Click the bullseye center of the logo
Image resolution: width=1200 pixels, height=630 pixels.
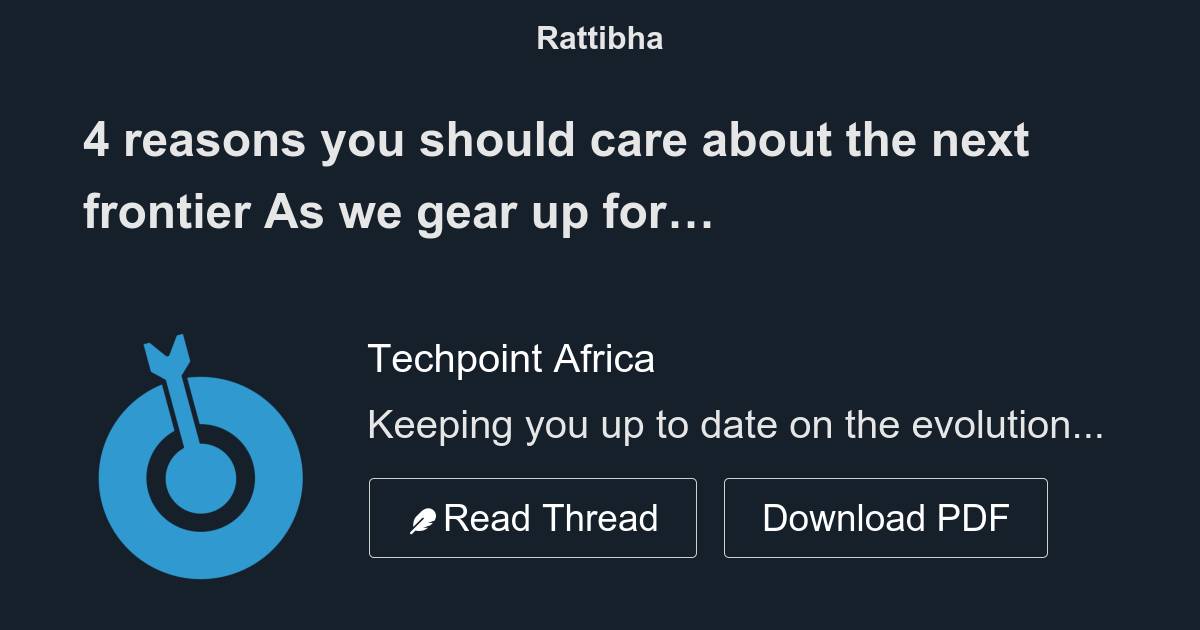(x=200, y=480)
